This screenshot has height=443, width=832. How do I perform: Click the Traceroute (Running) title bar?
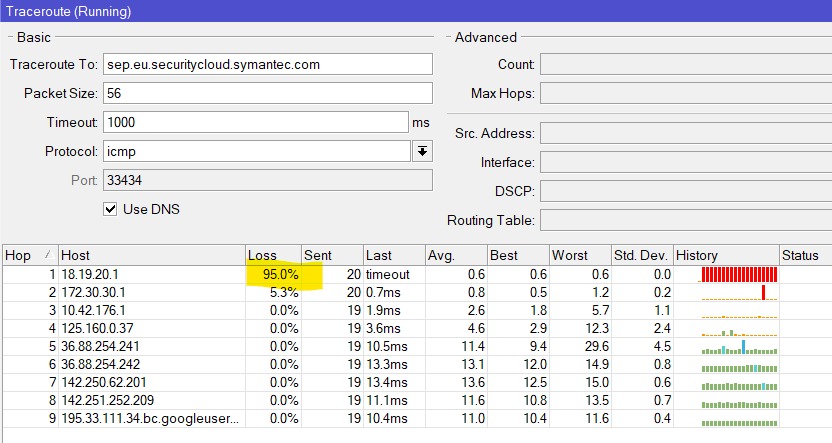pyautogui.click(x=416, y=11)
